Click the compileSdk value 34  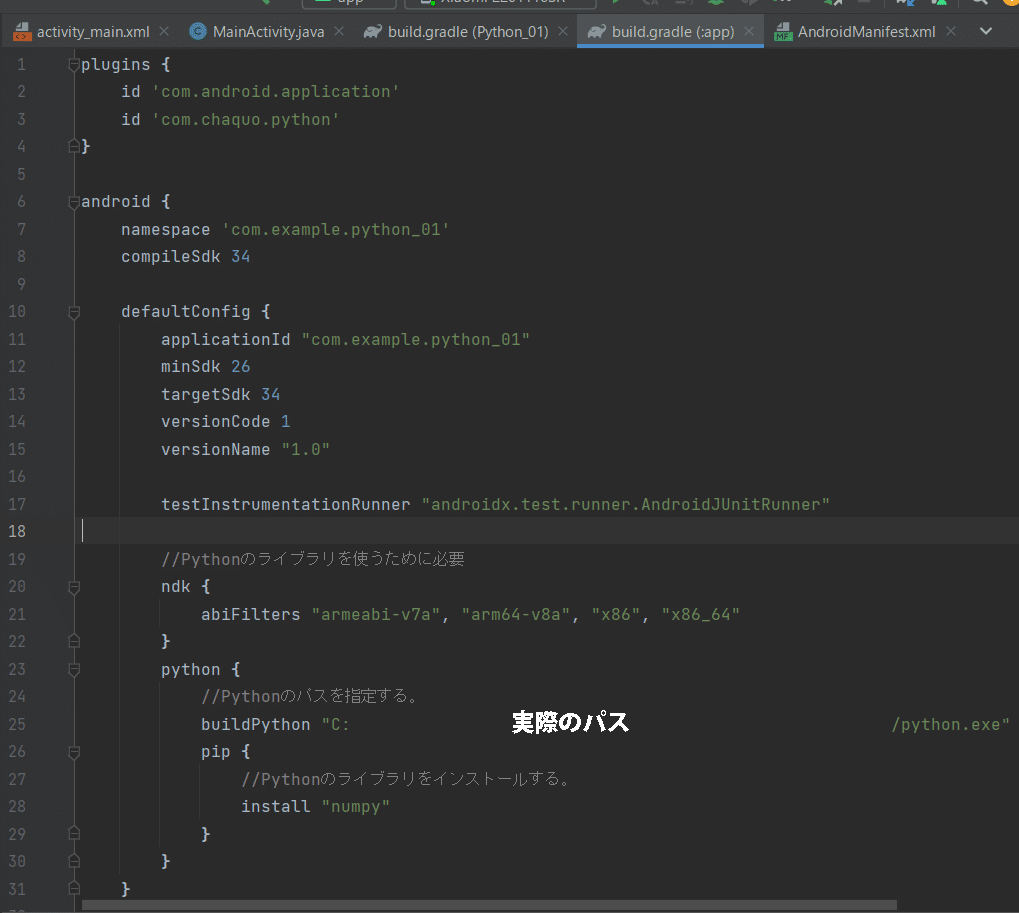pyautogui.click(x=240, y=257)
